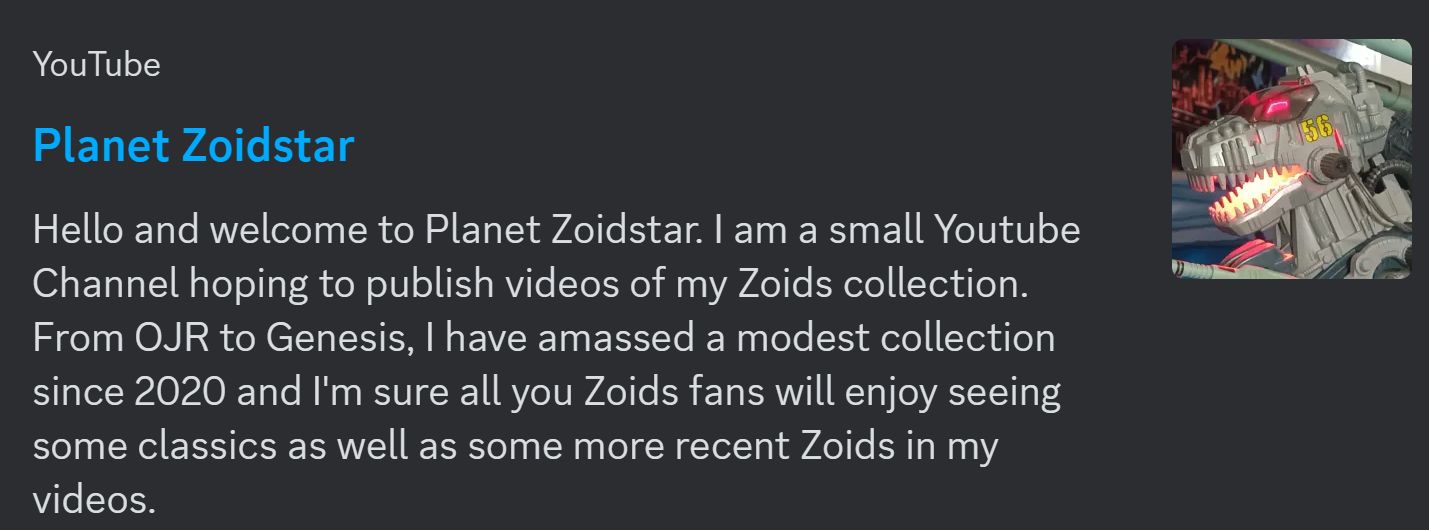Screen dimensions: 1429x530
Task: Click the final word "videos." in the description
Action: pyautogui.click(x=94, y=498)
